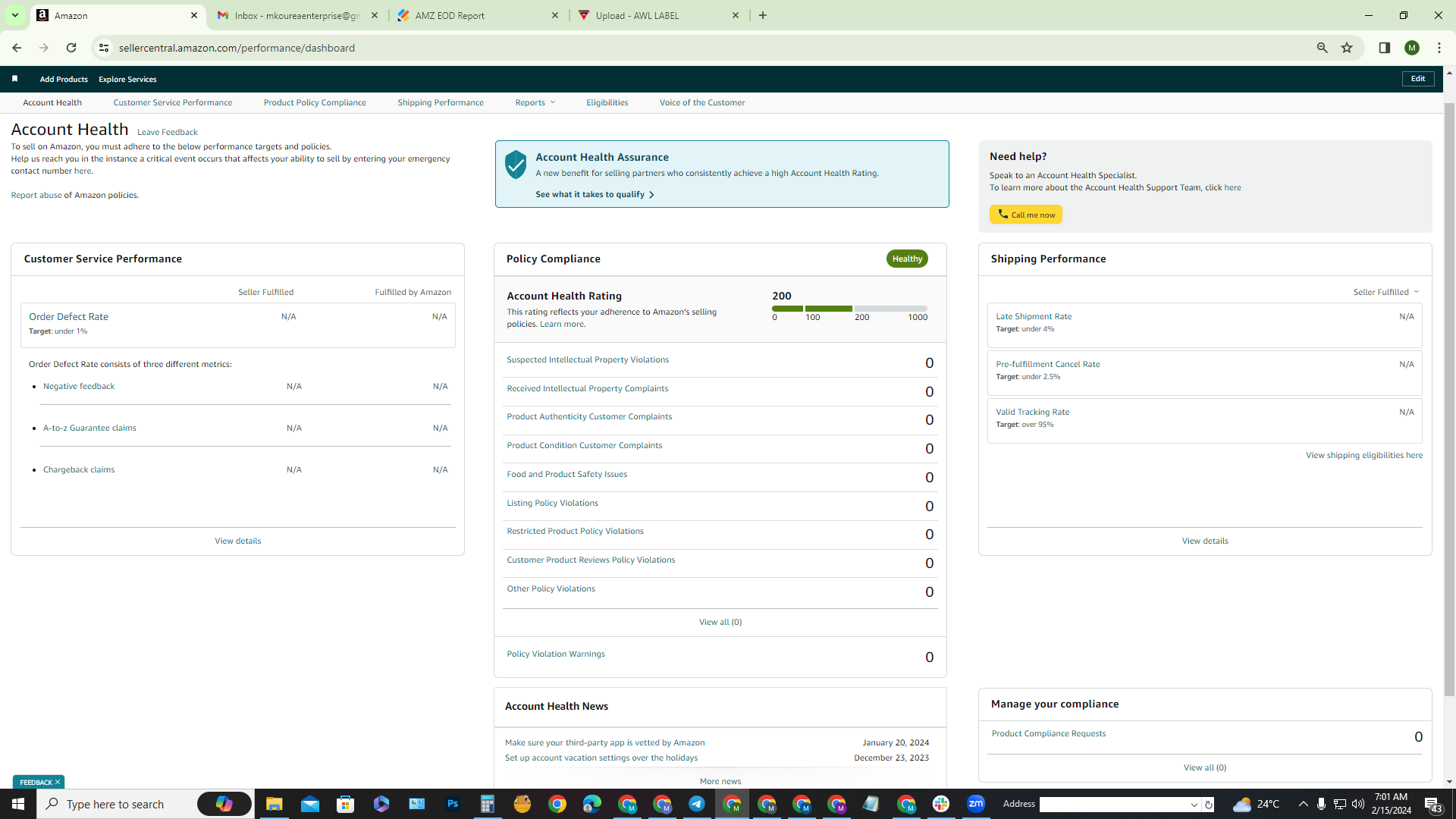Click the Seller Central bookmark flag icon
The image size is (1456, 819).
pyautogui.click(x=14, y=79)
